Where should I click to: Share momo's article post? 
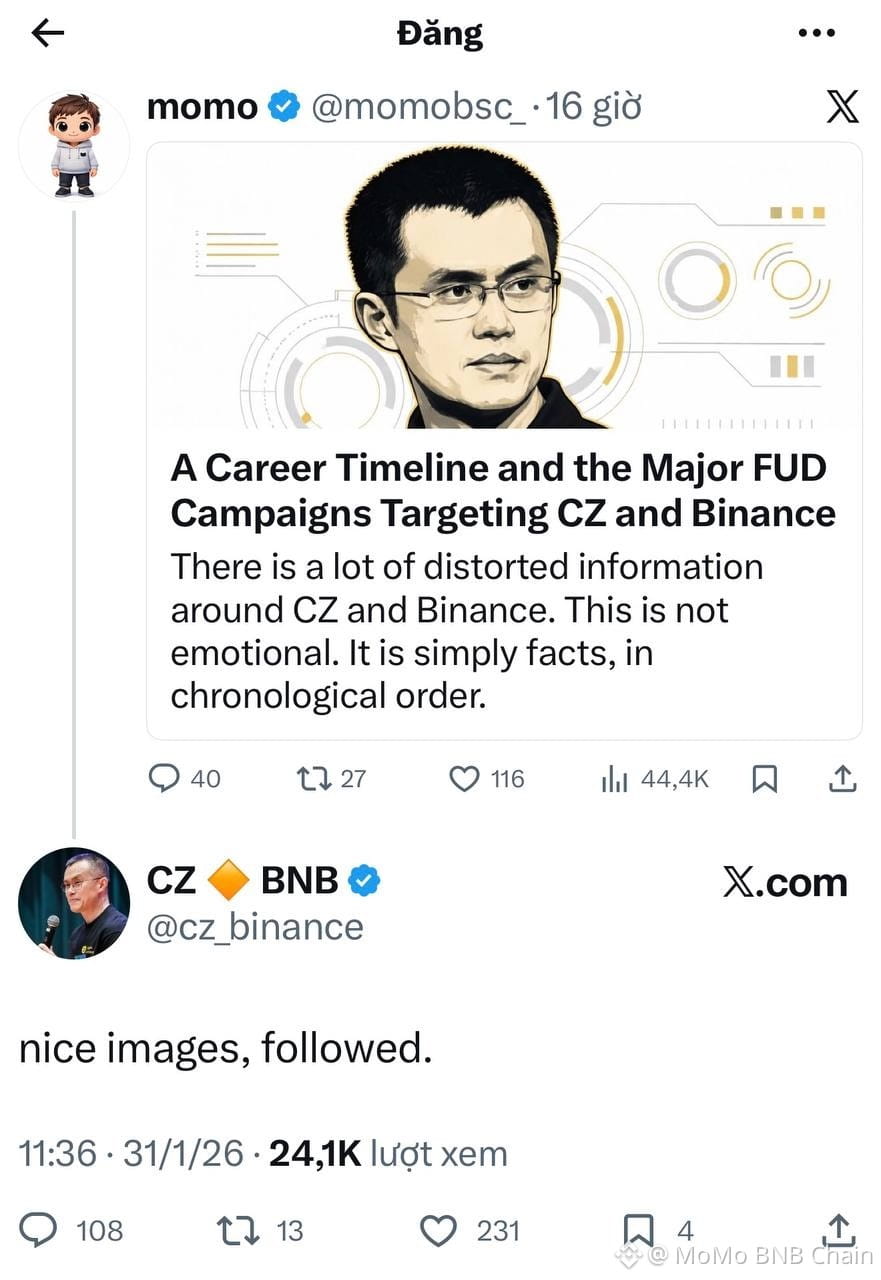pyautogui.click(x=842, y=778)
